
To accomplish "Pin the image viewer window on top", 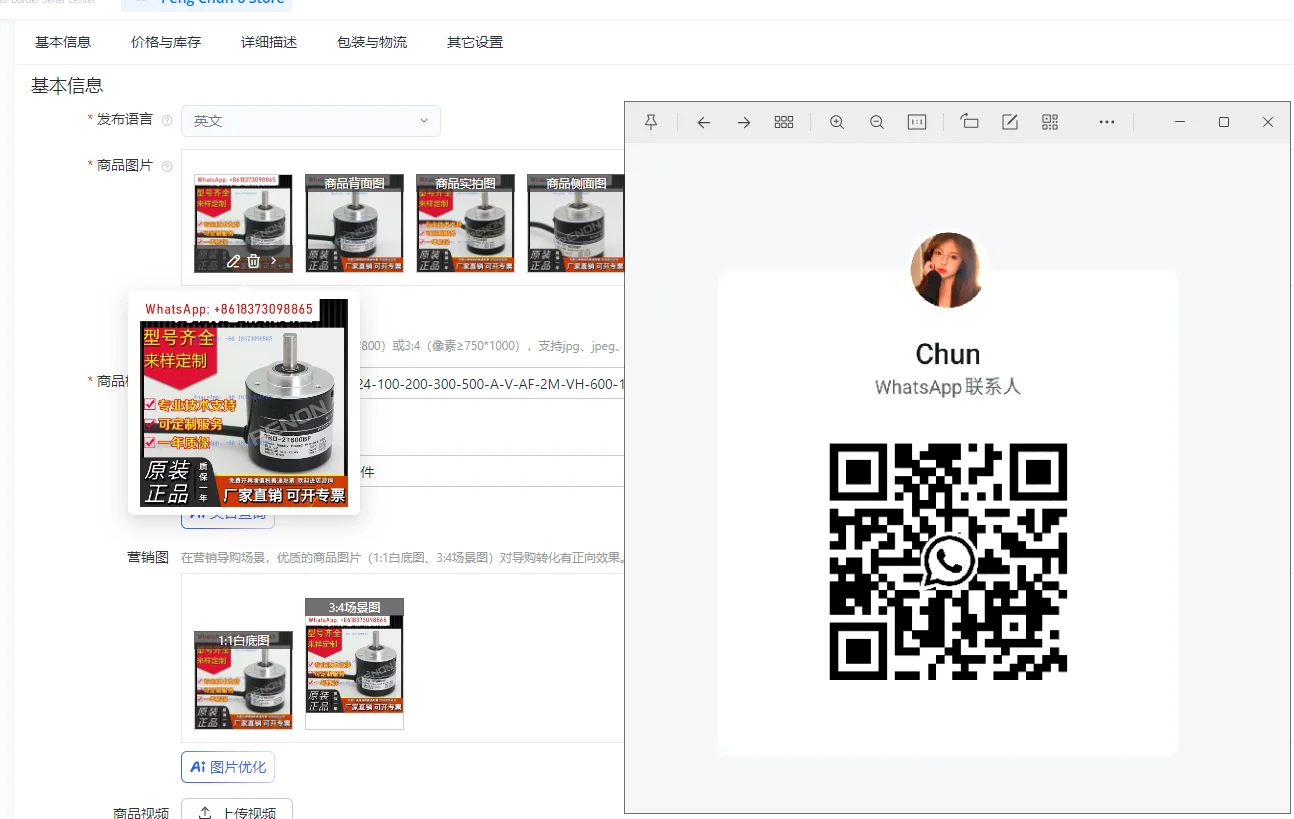I will point(651,121).
